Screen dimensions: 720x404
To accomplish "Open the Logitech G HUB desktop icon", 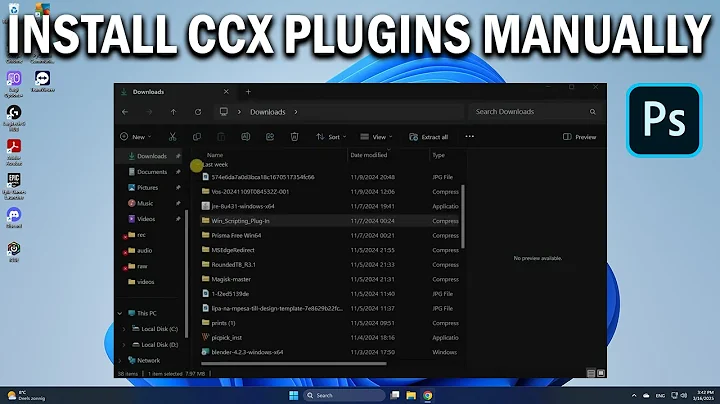I will (14, 118).
